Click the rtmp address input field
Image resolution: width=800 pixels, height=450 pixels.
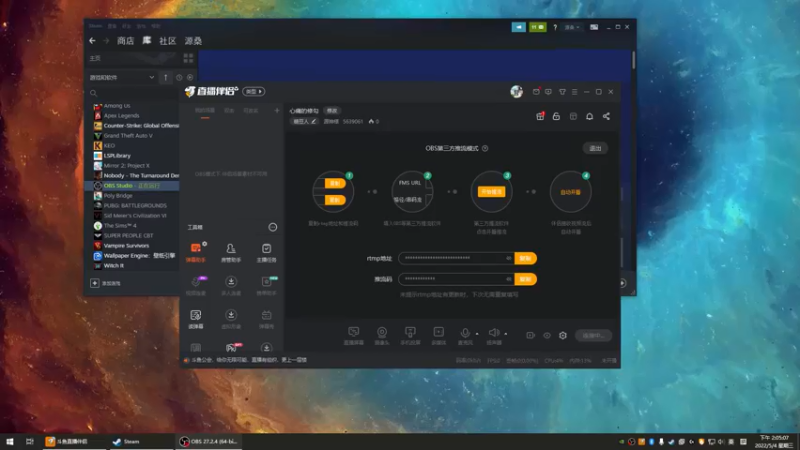click(456, 258)
